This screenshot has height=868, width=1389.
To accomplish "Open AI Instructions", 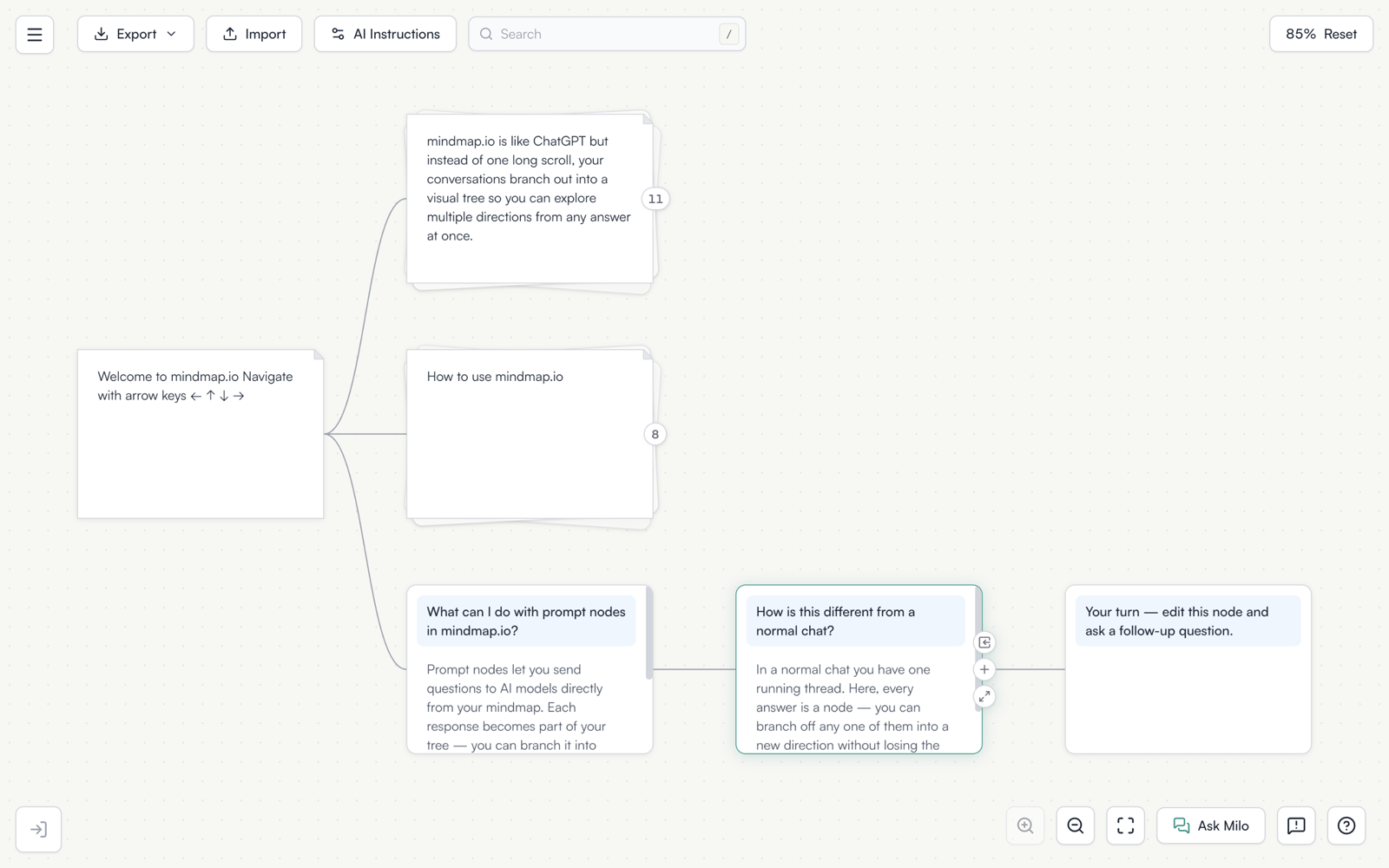I will [x=385, y=34].
